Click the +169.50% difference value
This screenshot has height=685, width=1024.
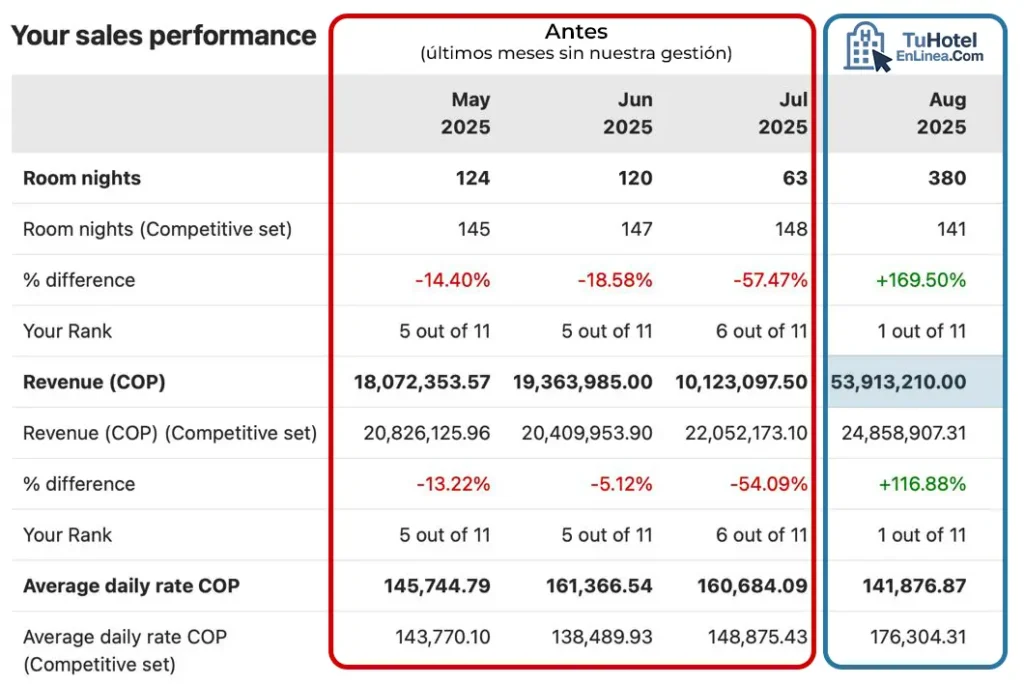point(921,280)
